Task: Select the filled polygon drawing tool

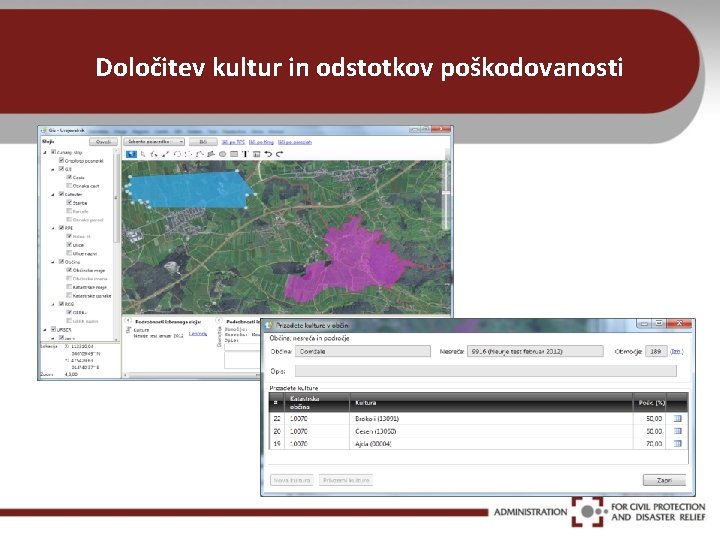Action: (211, 154)
